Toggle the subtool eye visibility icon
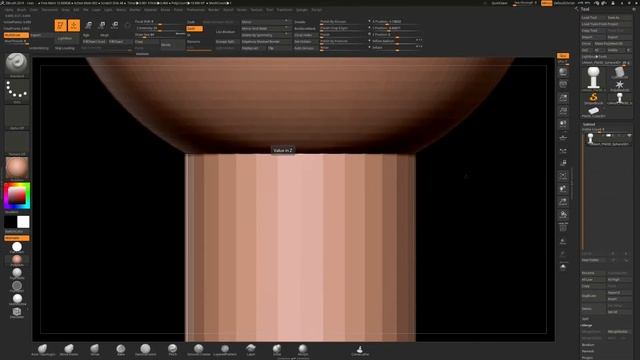The width and height of the screenshot is (640, 360). (x=629, y=136)
